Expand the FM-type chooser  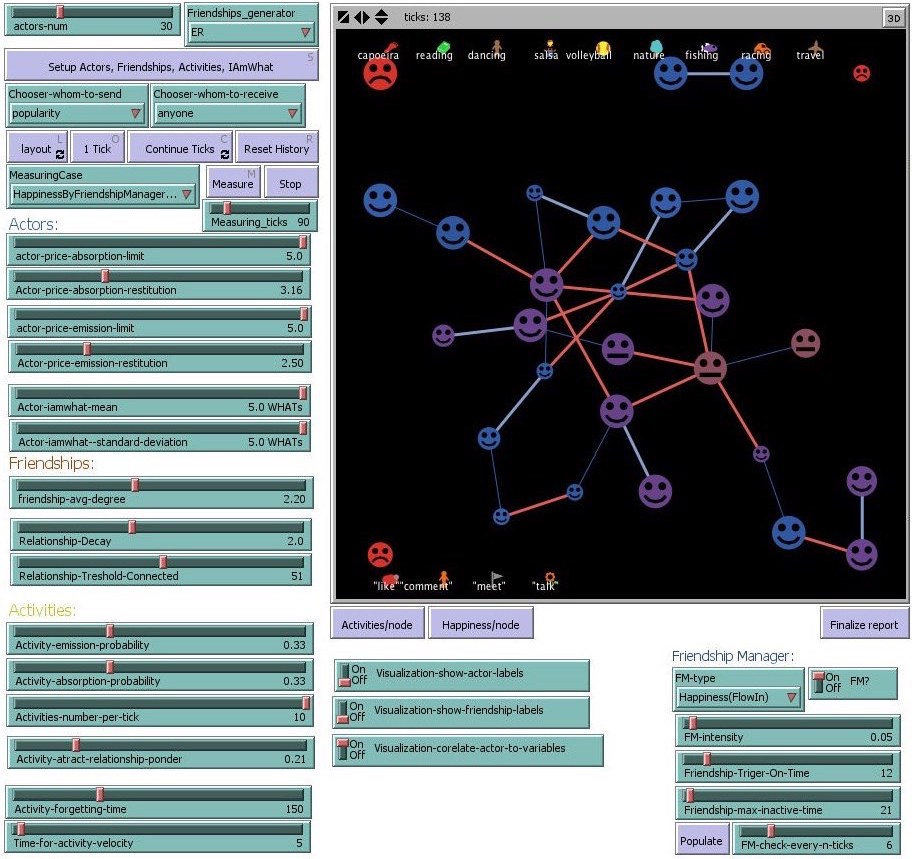coord(737,697)
